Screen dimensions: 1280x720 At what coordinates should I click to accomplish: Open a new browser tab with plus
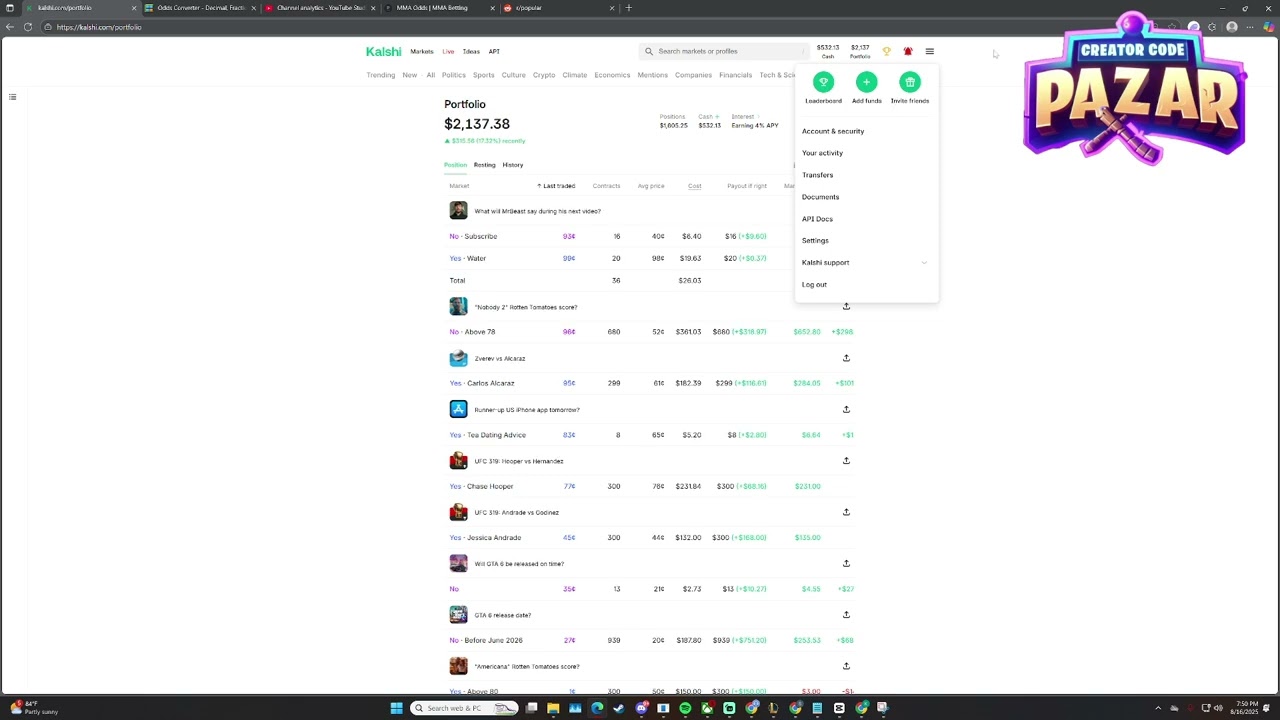pyautogui.click(x=628, y=8)
